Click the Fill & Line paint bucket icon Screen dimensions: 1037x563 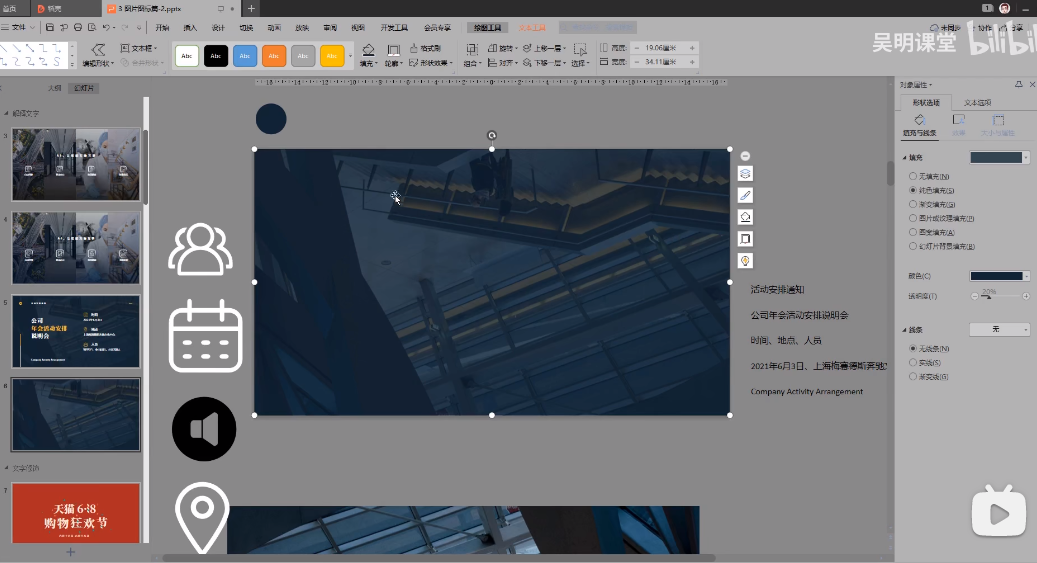point(919,120)
